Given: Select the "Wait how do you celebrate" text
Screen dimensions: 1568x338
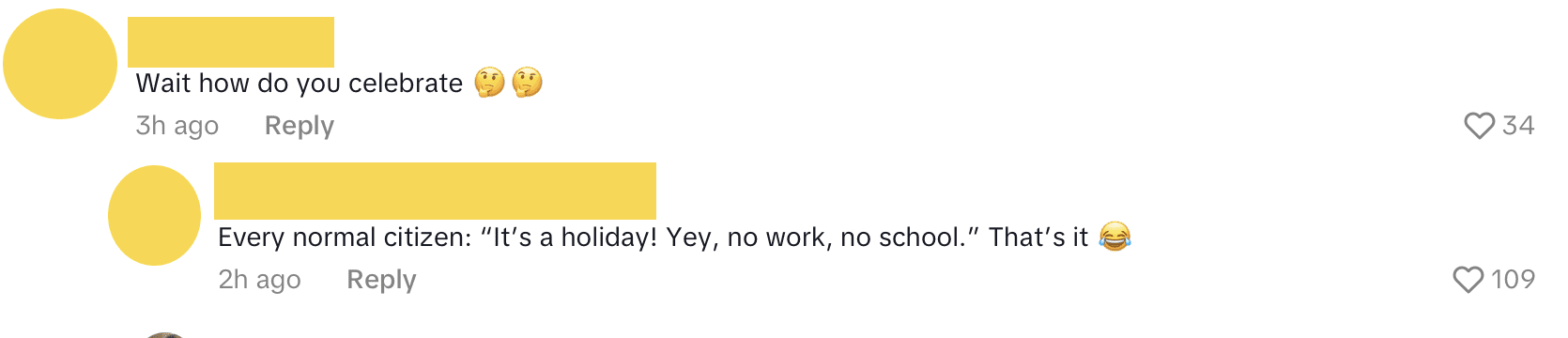Looking at the screenshot, I should (300, 84).
